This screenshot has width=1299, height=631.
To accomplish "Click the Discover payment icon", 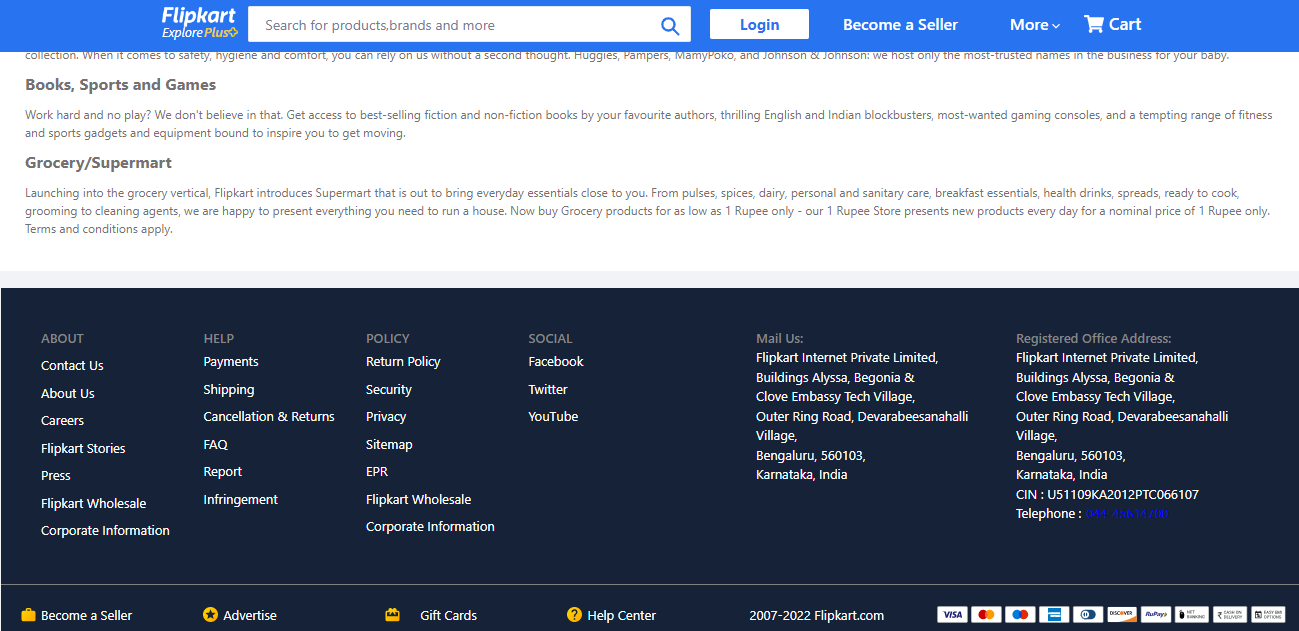I will pyautogui.click(x=1122, y=615).
